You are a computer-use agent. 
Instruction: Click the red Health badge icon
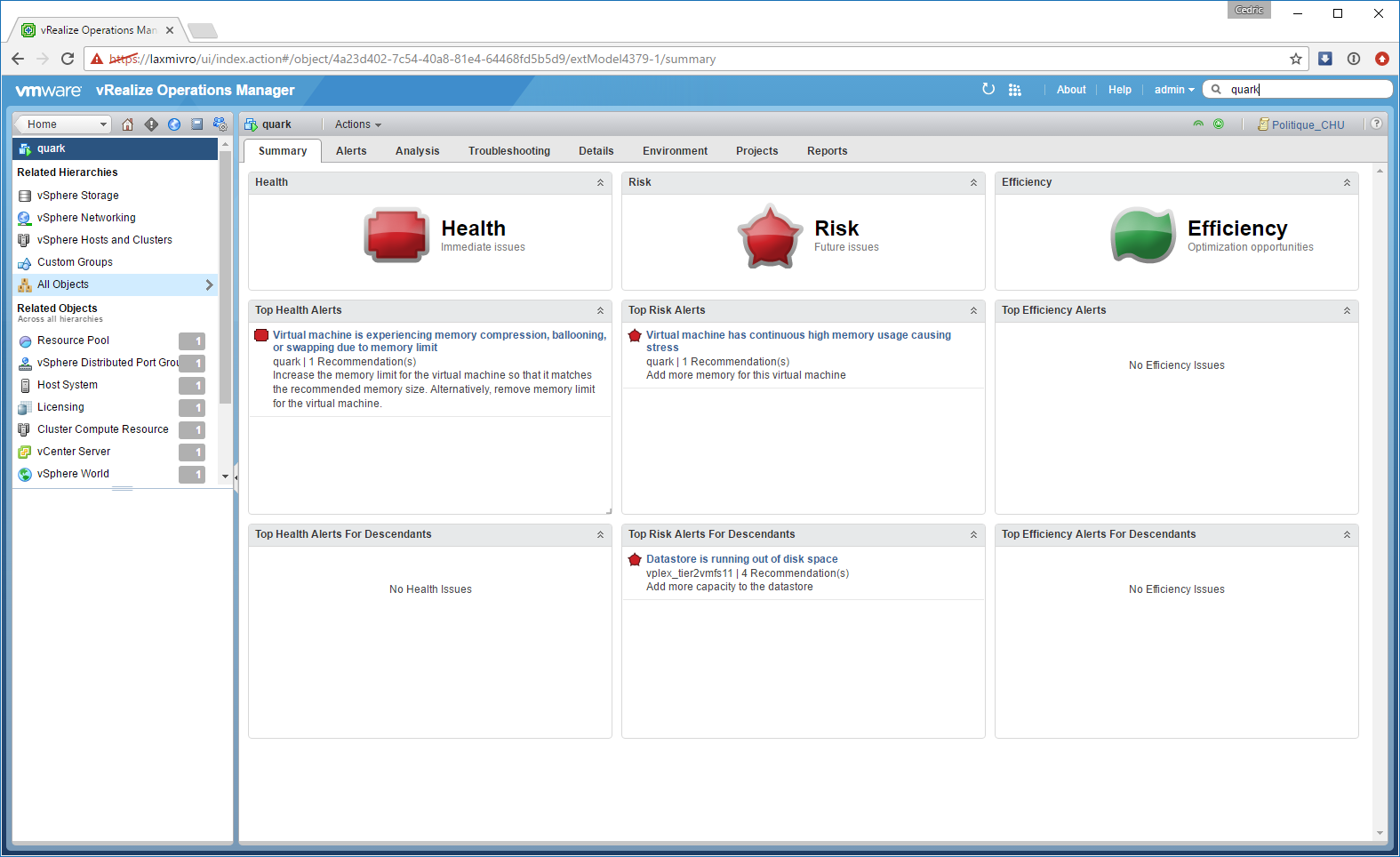396,235
